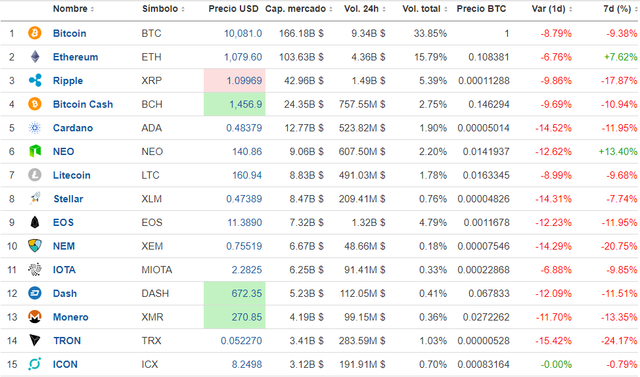Click volume 9.34B $ for Bitcoin

[x=368, y=33]
